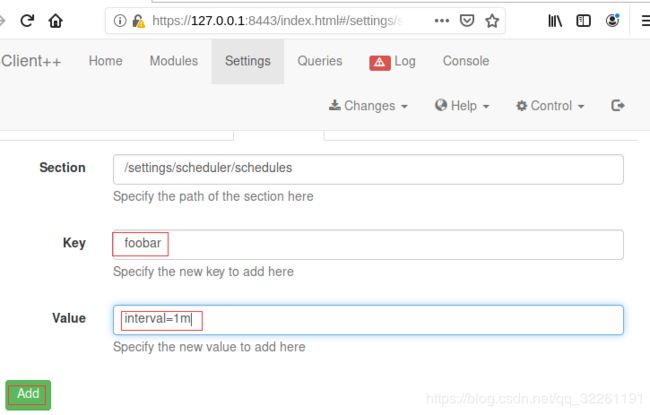Open the Firefox Library icon
The height and width of the screenshot is (415, 650).
pyautogui.click(x=555, y=21)
